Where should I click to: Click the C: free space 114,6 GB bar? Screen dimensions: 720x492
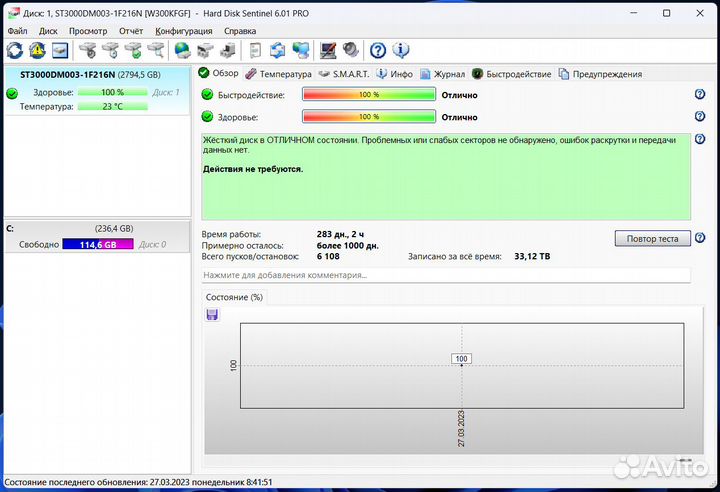pyautogui.click(x=98, y=244)
